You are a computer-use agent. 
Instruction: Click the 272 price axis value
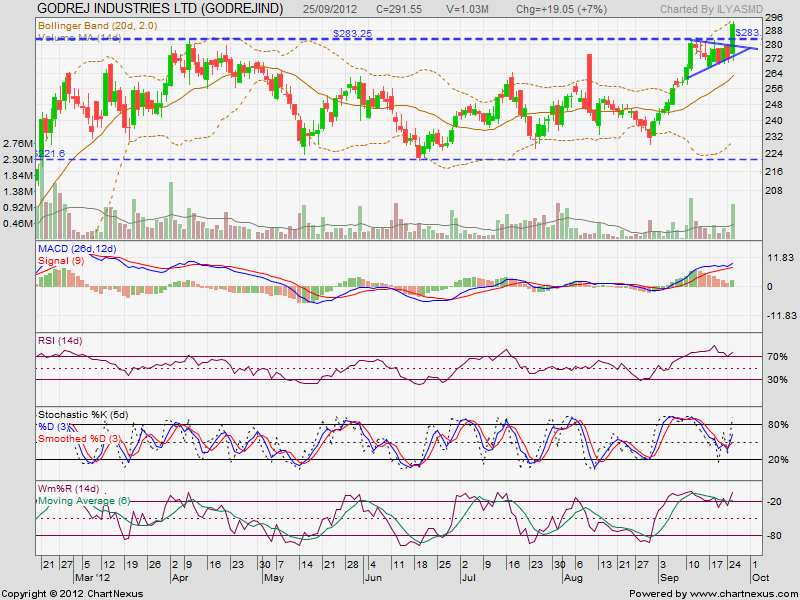[x=776, y=59]
